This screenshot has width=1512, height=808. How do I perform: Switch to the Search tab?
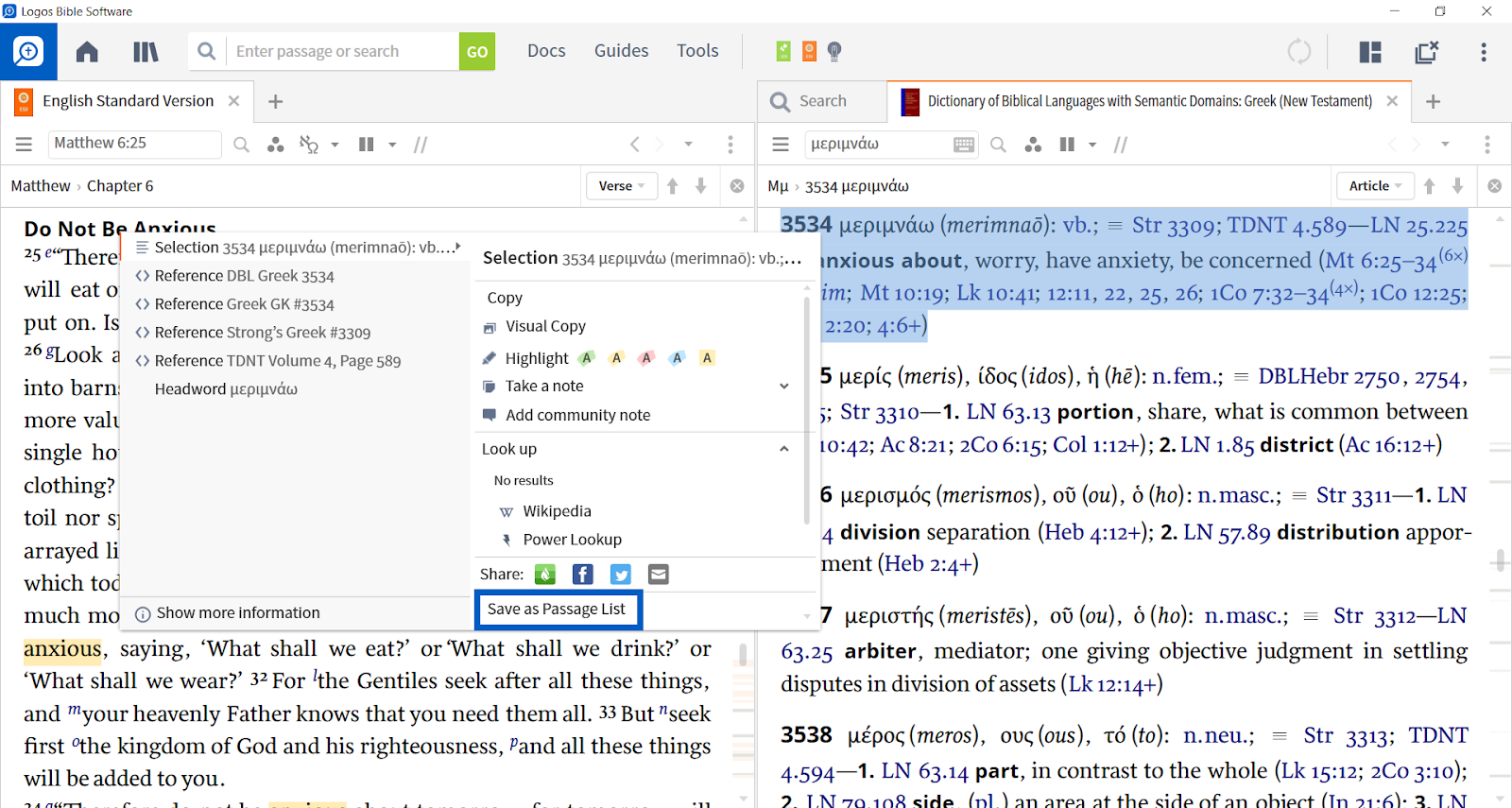pos(822,101)
